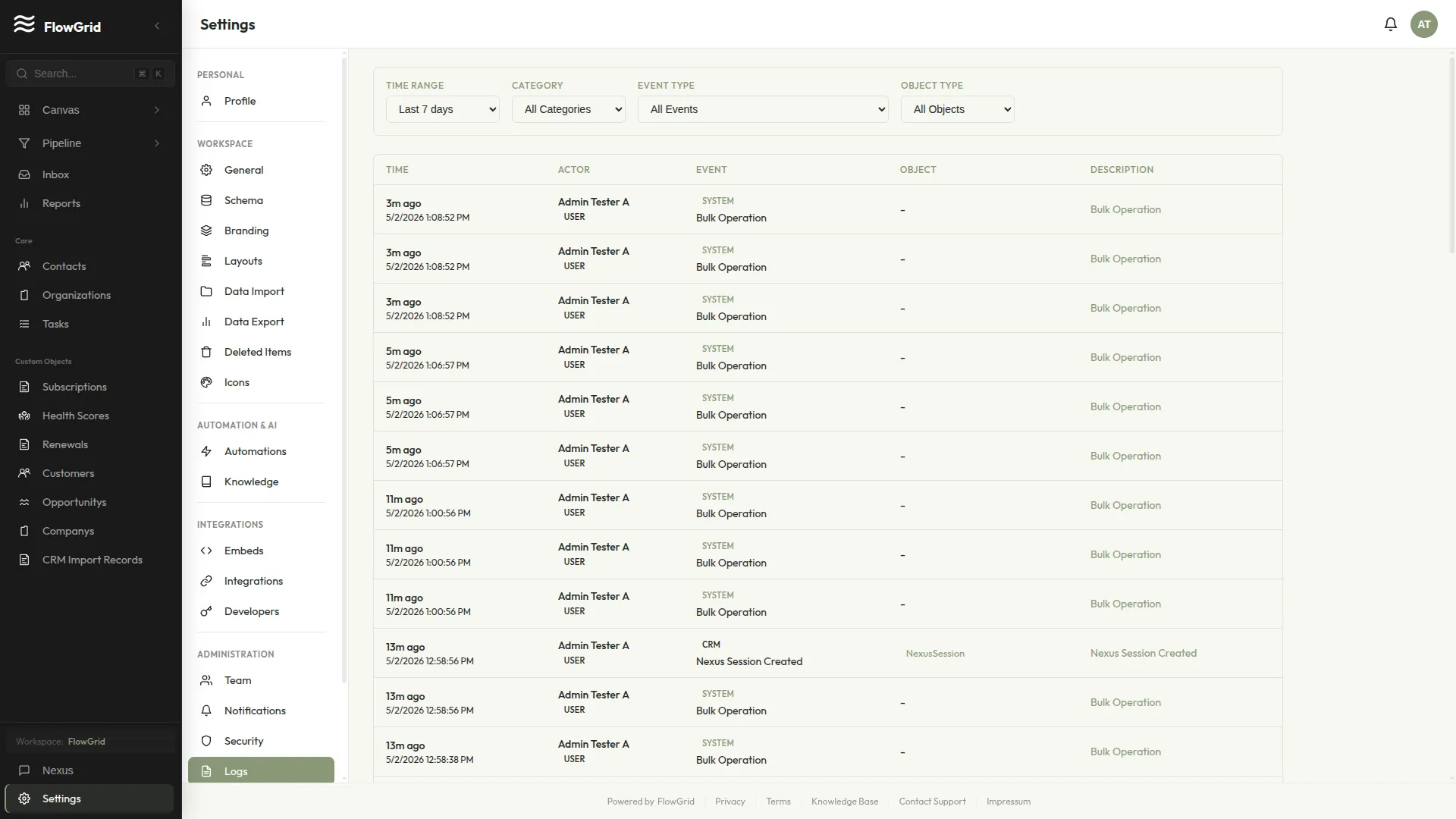Open Security shield icon
Image resolution: width=1456 pixels, height=819 pixels.
point(206,741)
